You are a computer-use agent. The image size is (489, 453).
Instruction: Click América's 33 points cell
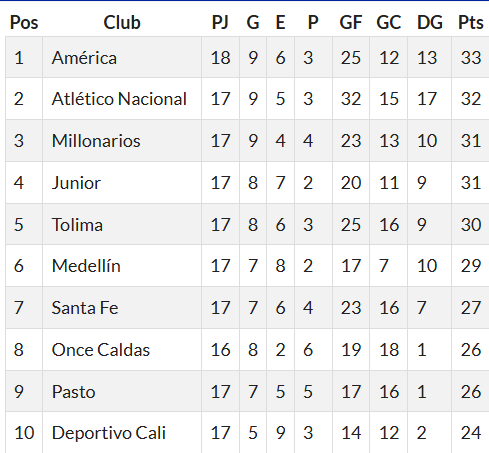pyautogui.click(x=471, y=57)
